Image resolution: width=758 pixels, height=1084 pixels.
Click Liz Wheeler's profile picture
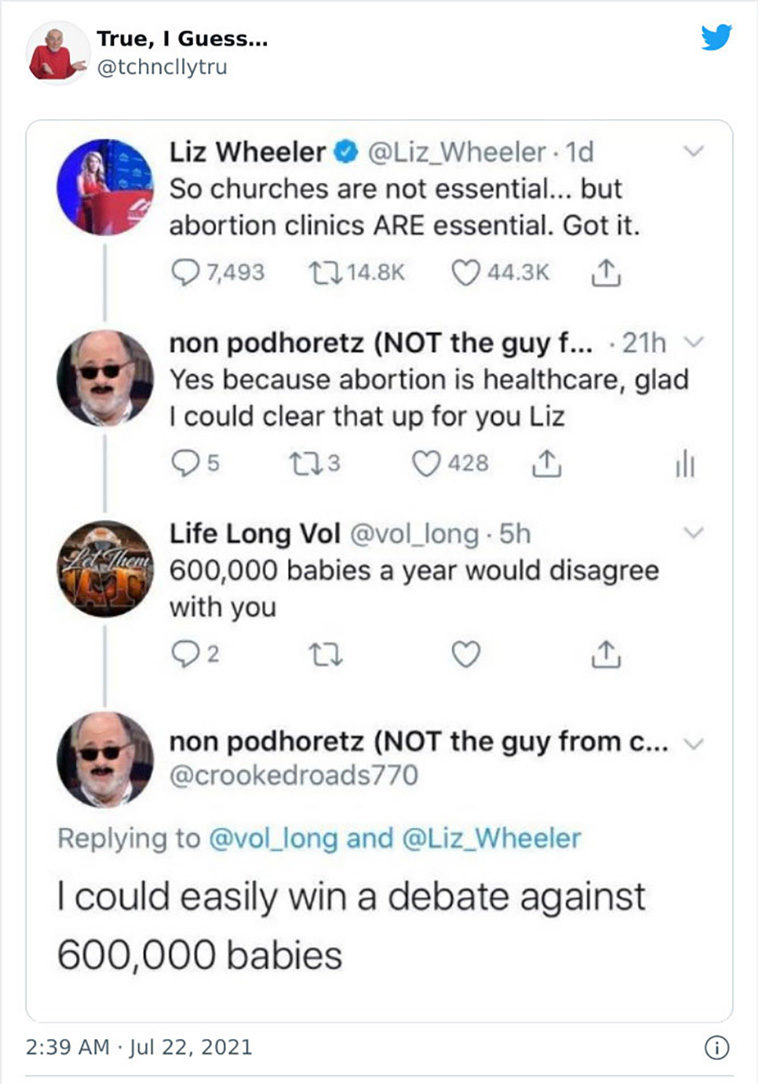coord(105,187)
